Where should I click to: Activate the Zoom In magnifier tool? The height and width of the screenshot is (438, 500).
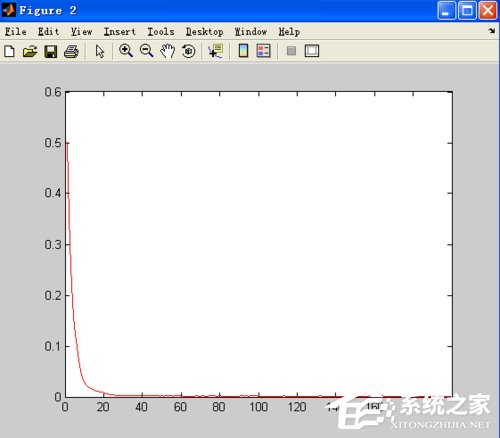[126, 51]
